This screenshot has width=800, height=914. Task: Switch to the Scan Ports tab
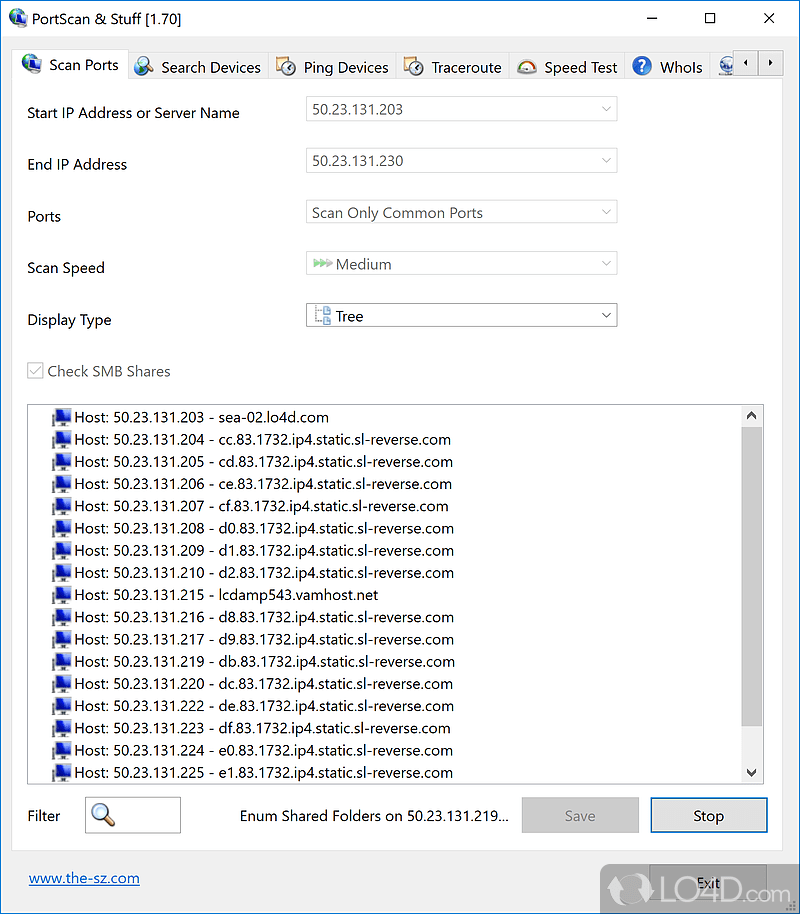point(70,65)
